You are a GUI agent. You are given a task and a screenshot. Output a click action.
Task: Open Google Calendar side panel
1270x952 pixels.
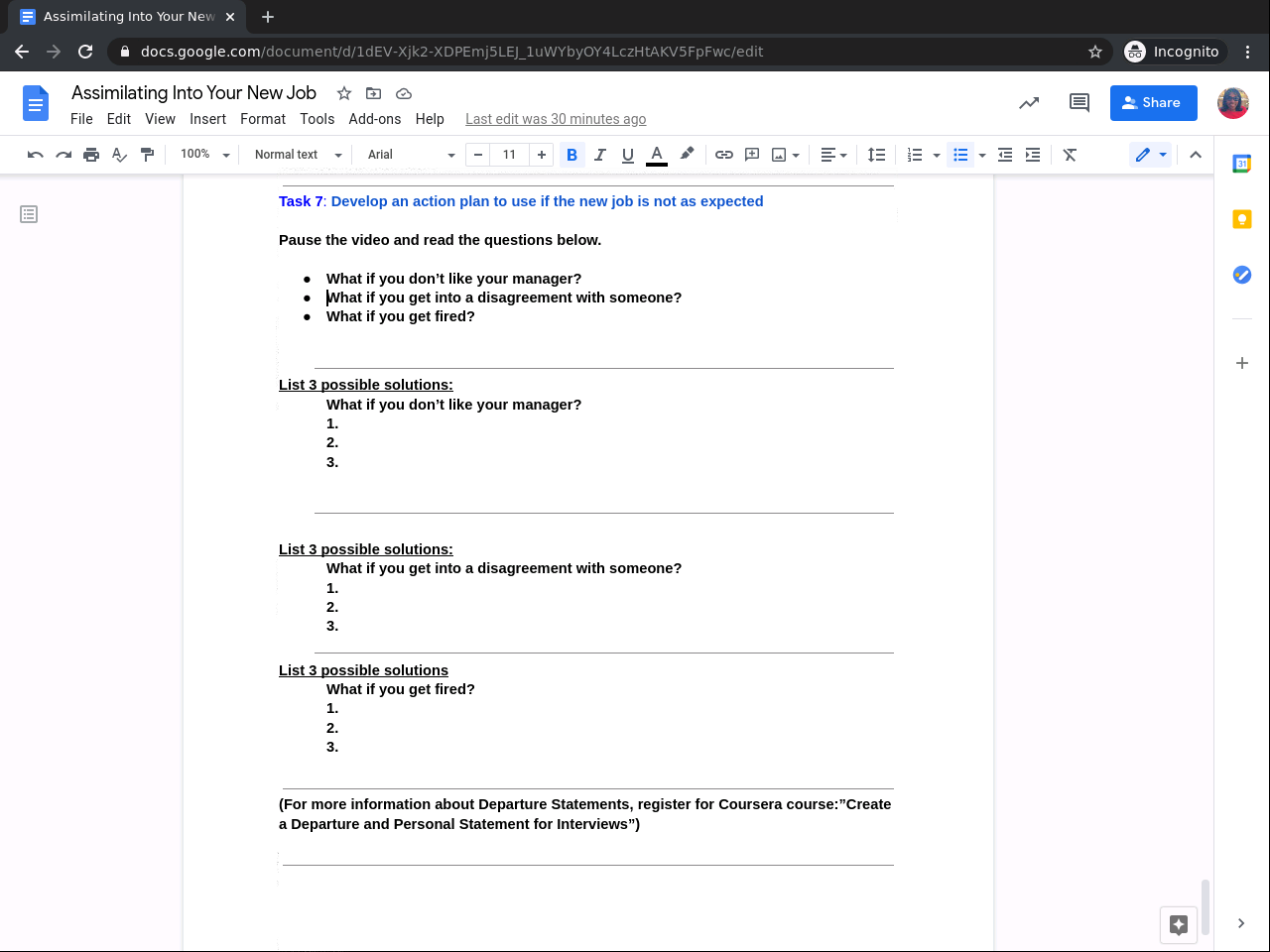coord(1242,164)
